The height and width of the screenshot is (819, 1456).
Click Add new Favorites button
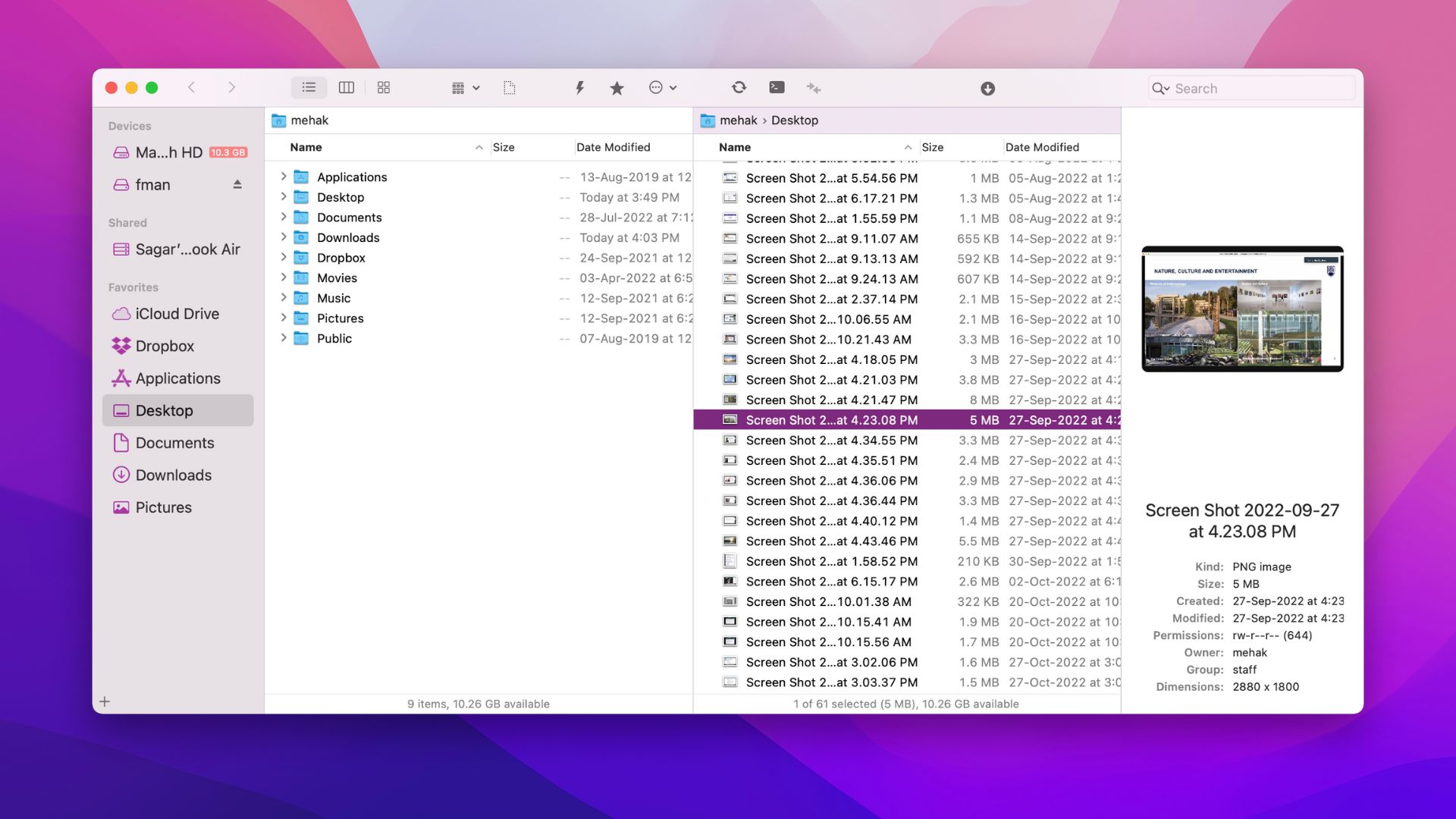tap(104, 701)
